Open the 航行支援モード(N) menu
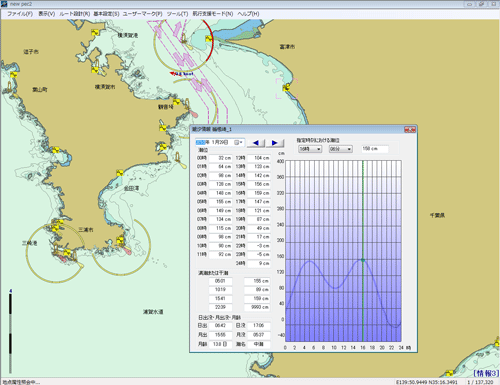Image resolution: width=500 pixels, height=385 pixels. click(x=213, y=14)
